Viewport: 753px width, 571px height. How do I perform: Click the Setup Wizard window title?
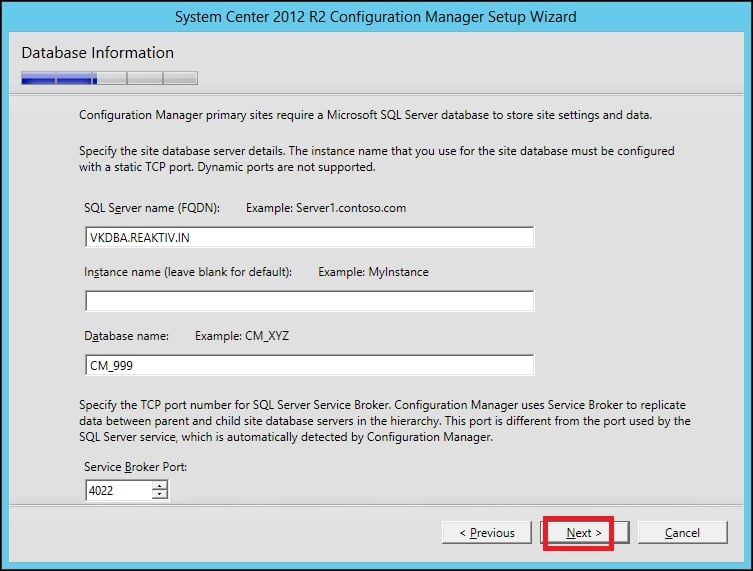click(376, 17)
